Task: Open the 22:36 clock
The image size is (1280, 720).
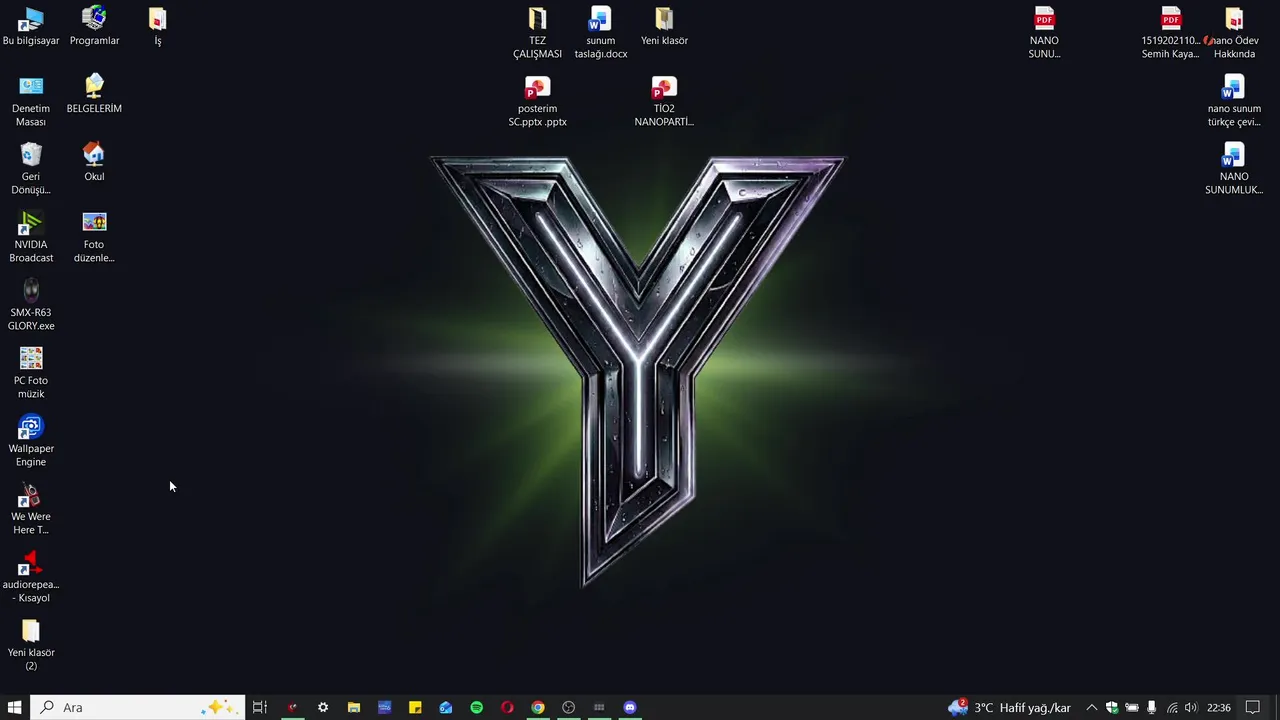Action: 1218,707
